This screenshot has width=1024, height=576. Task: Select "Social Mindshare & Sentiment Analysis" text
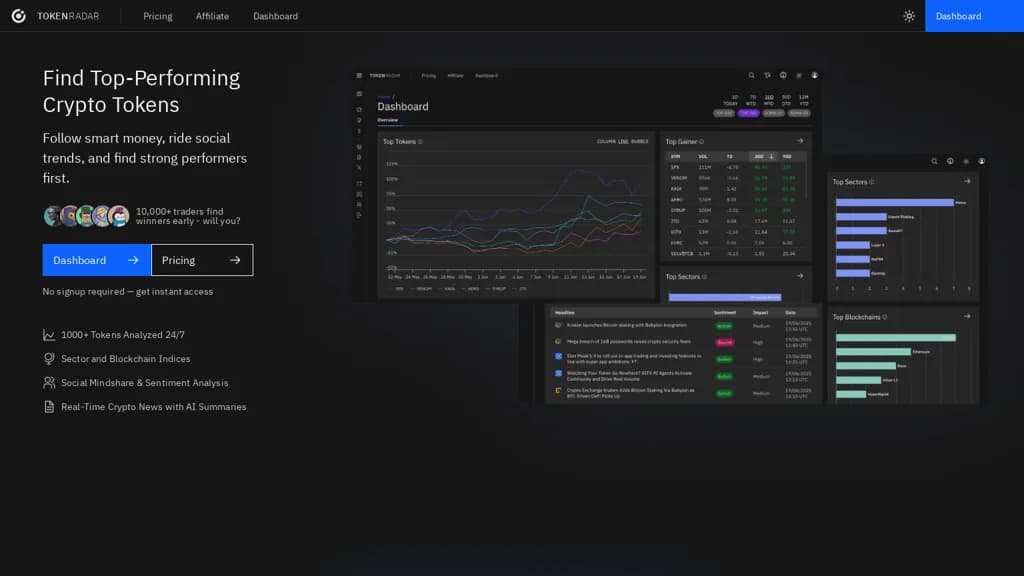coord(144,383)
